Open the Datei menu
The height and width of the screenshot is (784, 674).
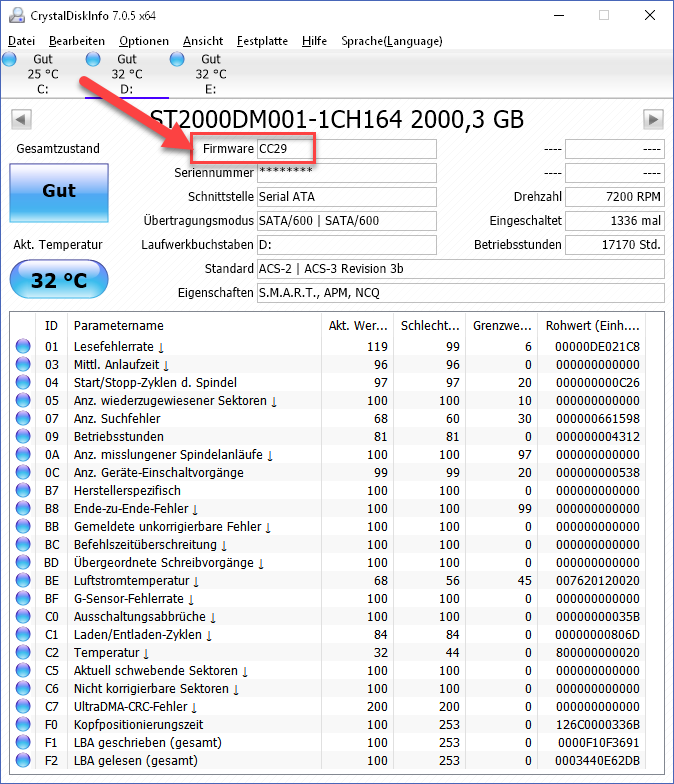22,41
